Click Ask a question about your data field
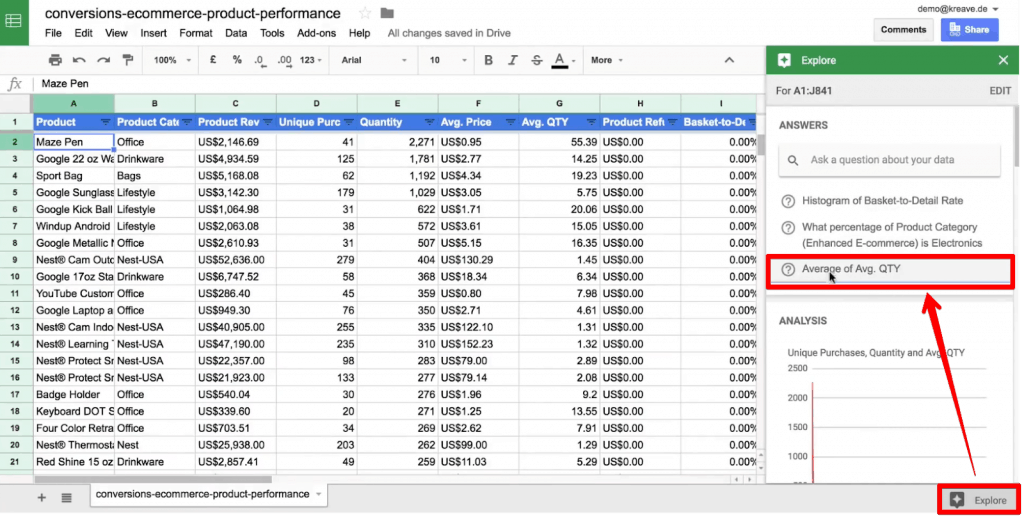 (x=889, y=160)
